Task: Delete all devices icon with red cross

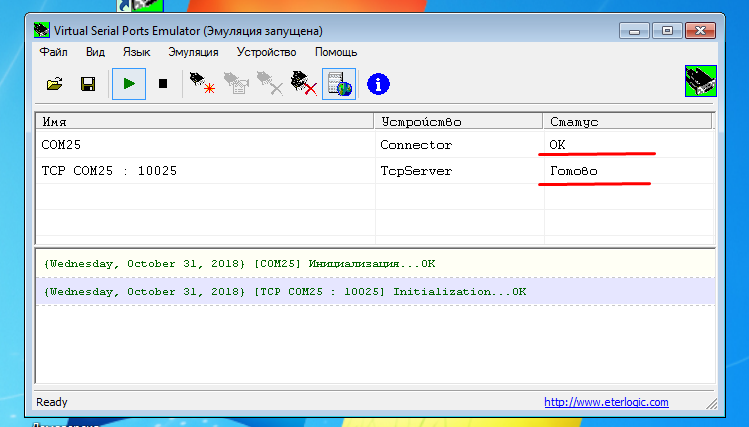Action: click(x=304, y=83)
